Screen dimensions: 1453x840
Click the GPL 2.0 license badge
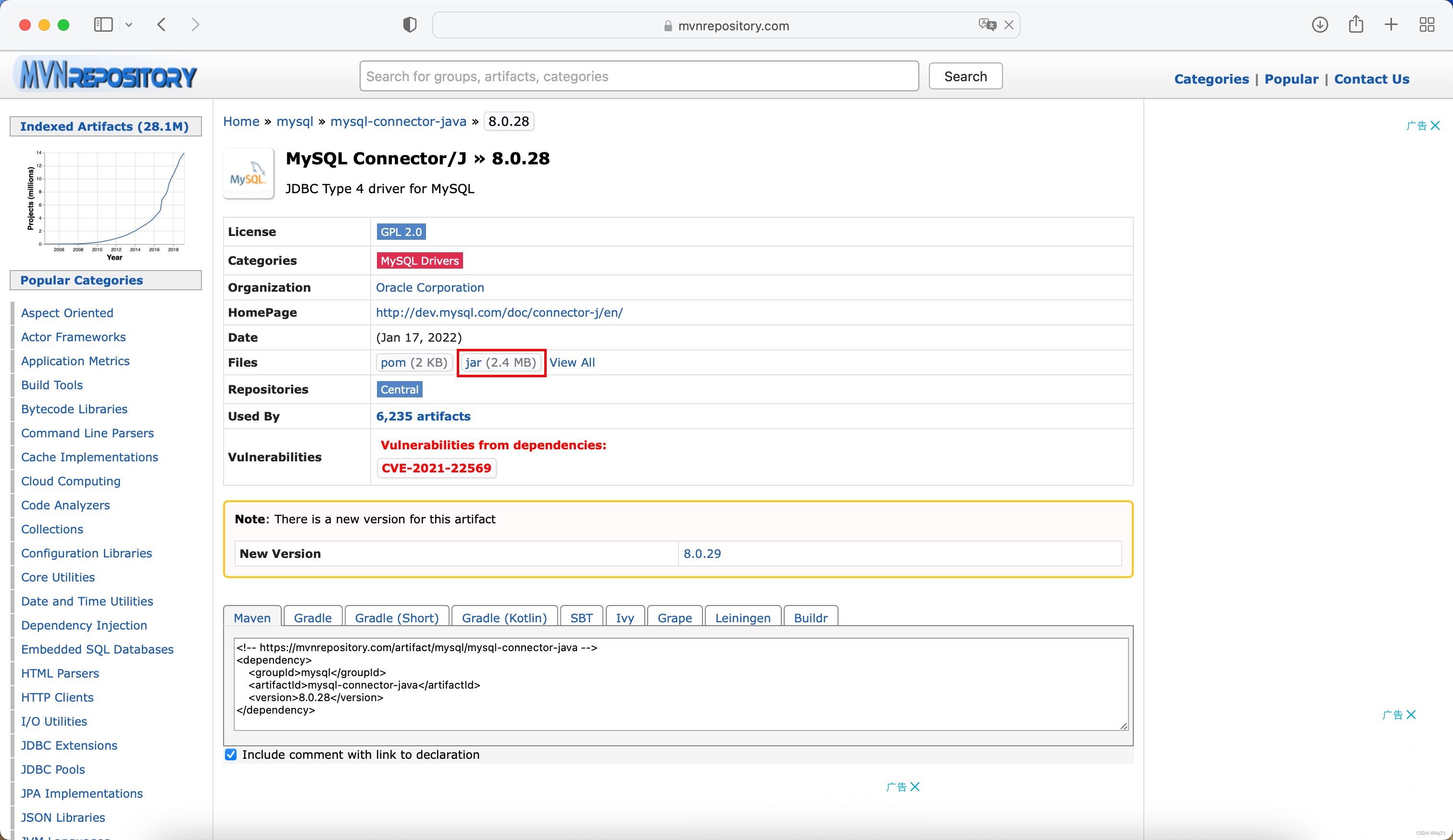tap(401, 232)
